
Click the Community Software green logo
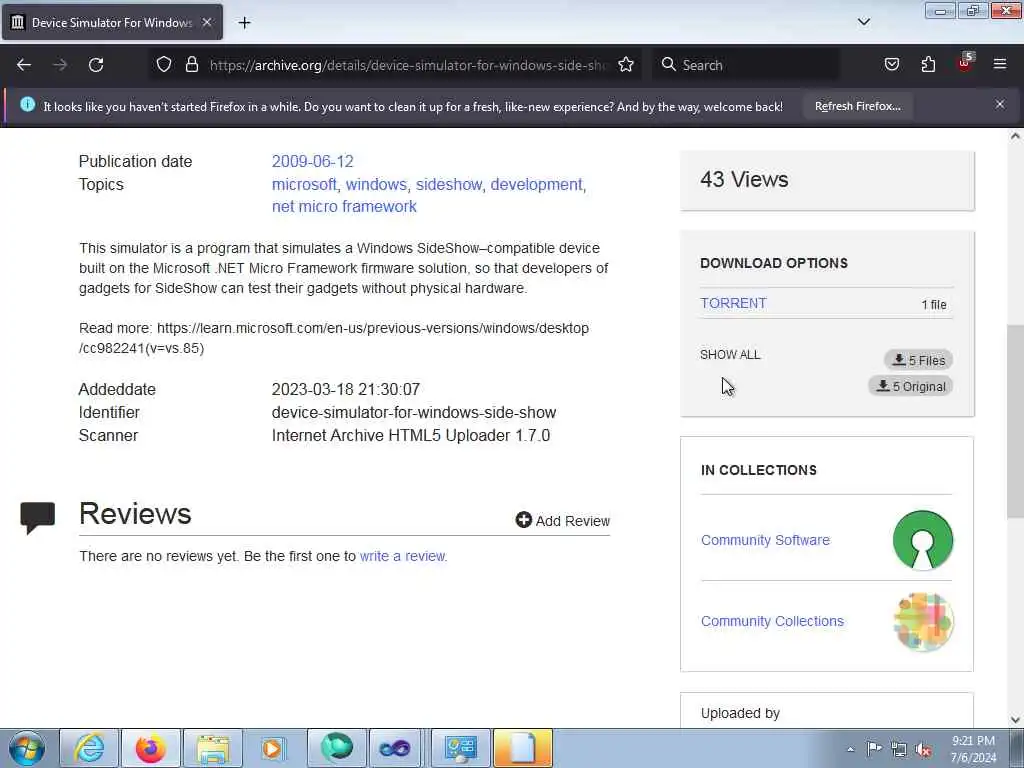pyautogui.click(x=923, y=540)
